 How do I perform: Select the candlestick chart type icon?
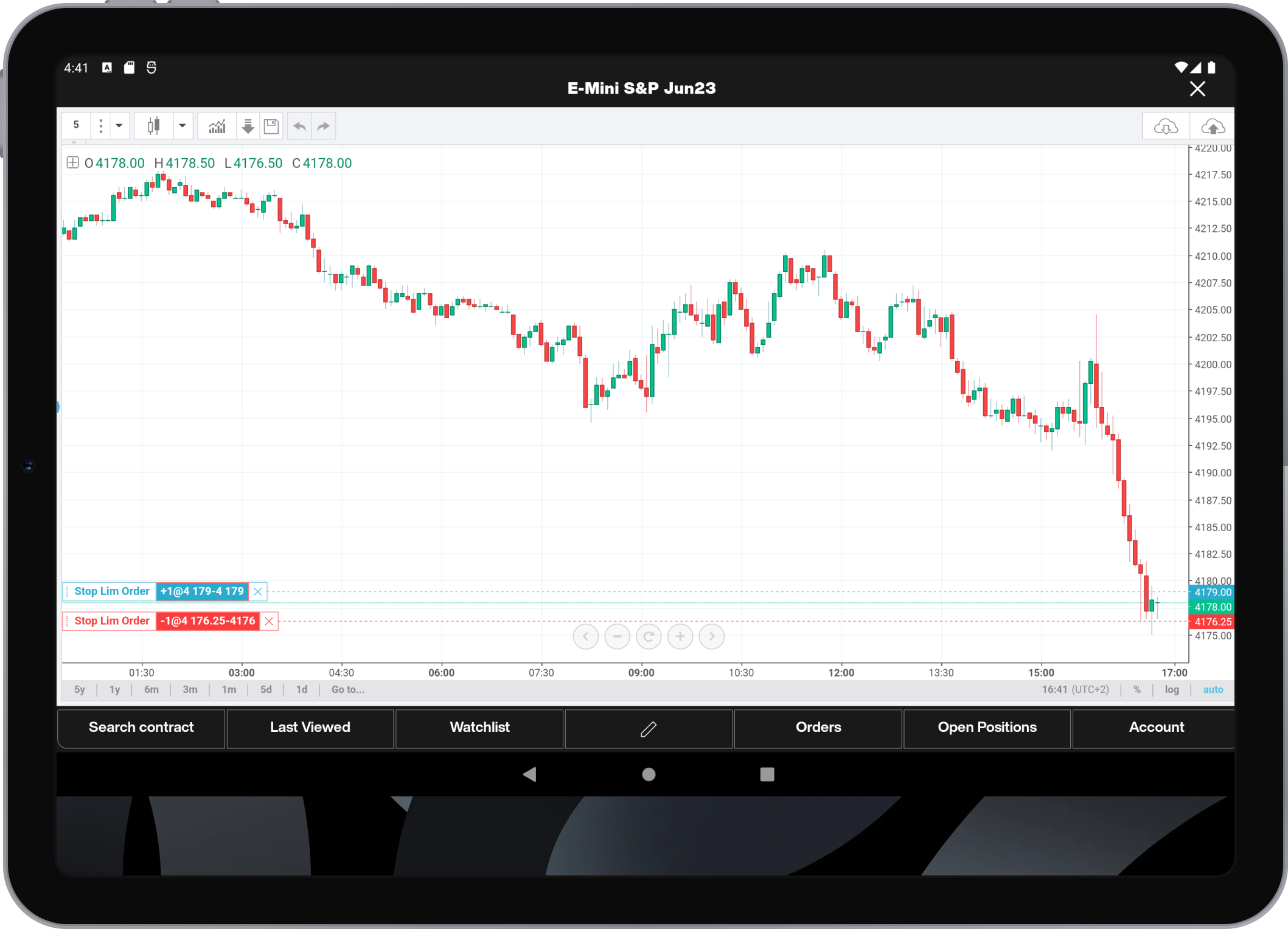tap(154, 125)
